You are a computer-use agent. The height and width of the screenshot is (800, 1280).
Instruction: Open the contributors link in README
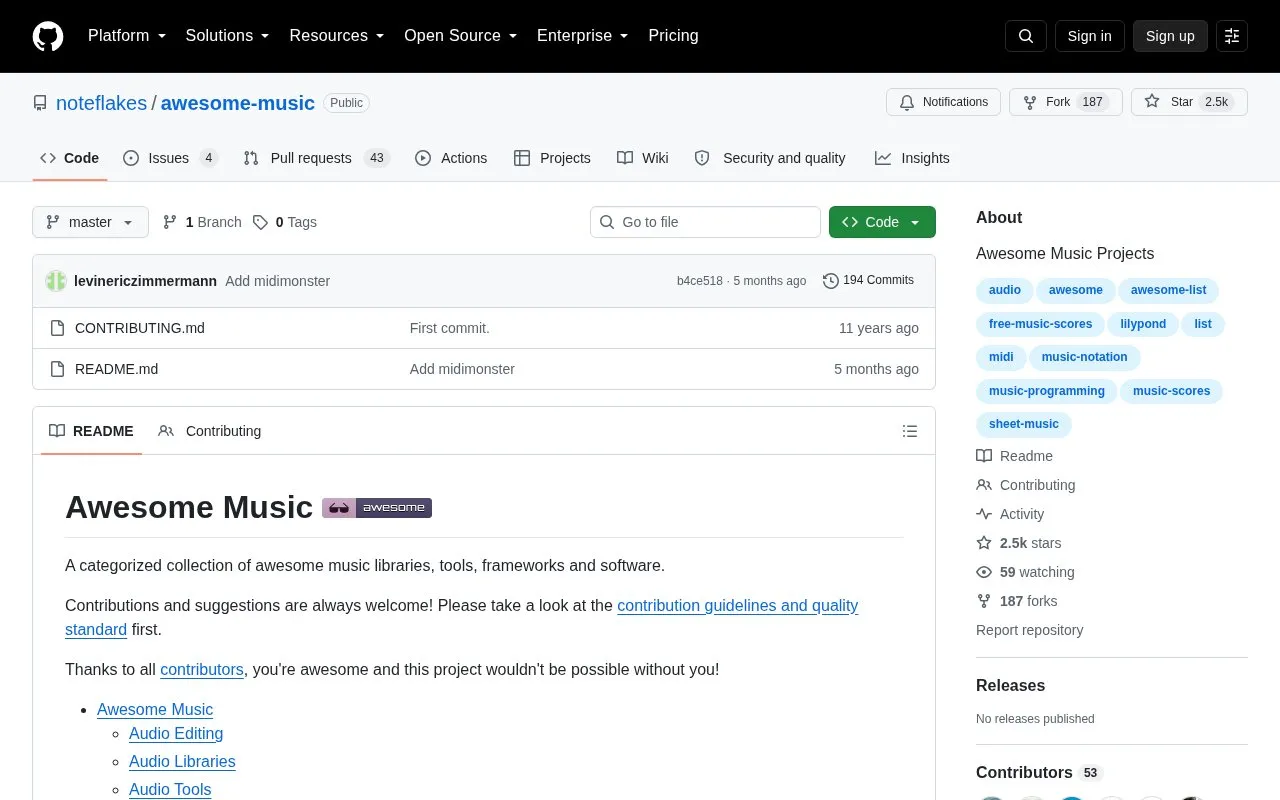pyautogui.click(x=202, y=669)
